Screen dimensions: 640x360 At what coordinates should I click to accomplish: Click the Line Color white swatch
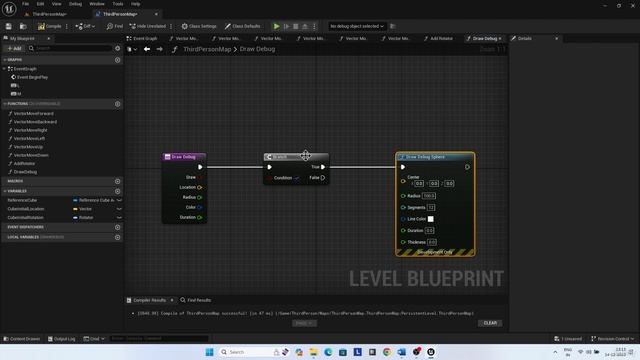click(x=431, y=219)
